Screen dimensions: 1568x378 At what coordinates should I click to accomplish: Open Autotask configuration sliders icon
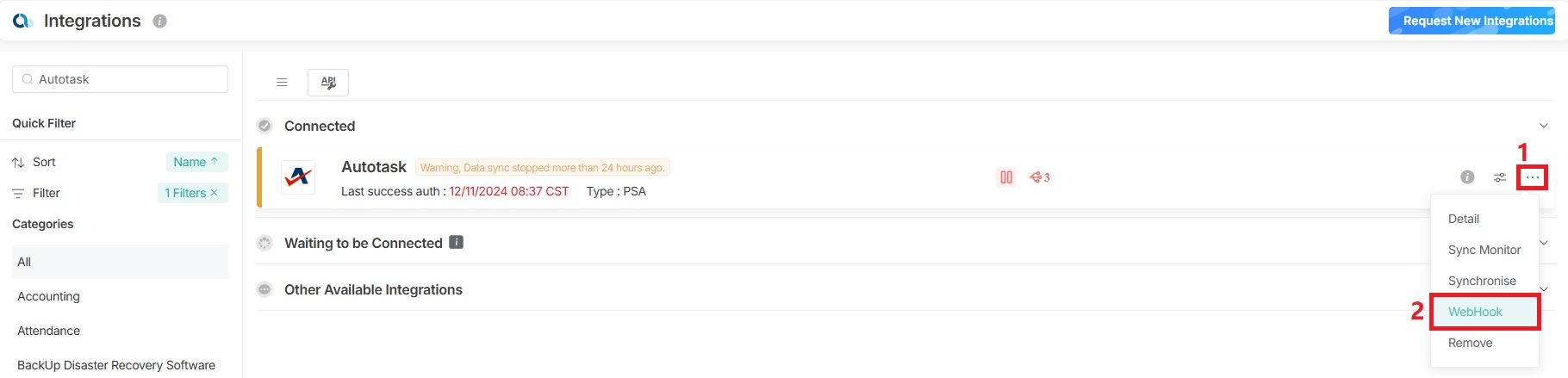tap(1500, 177)
